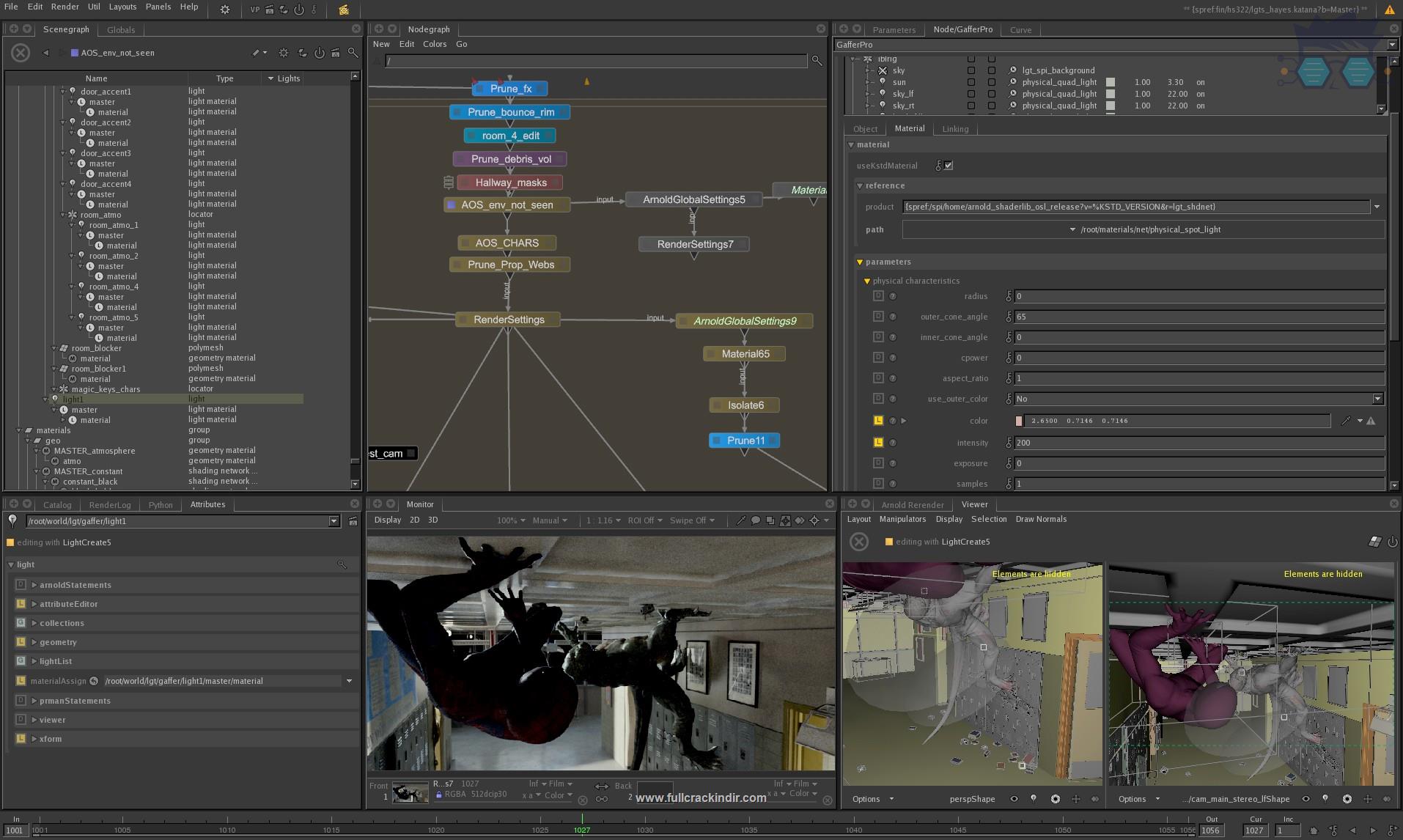Click the pink color swatch for color parameter
1403x840 pixels.
pos(1019,421)
